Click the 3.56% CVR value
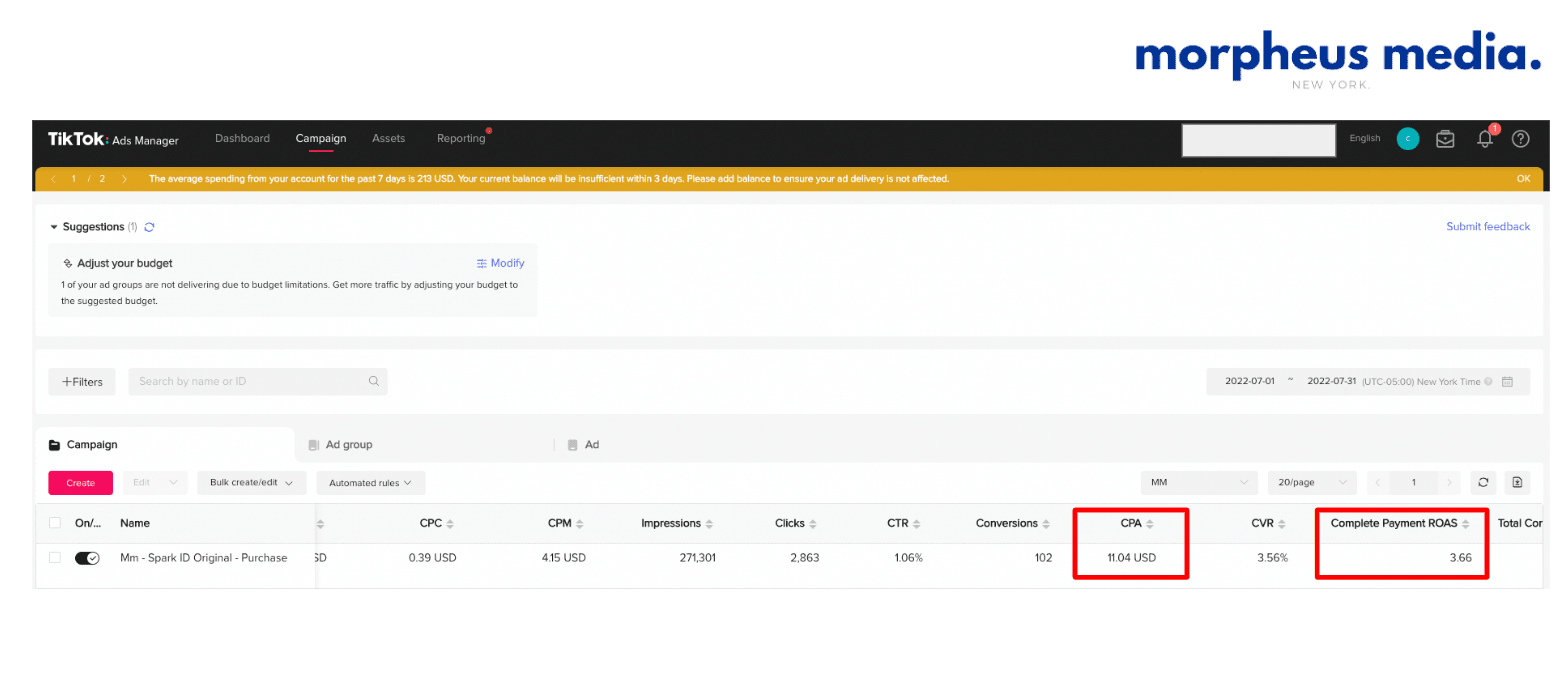This screenshot has width=1567, height=676. click(1272, 558)
